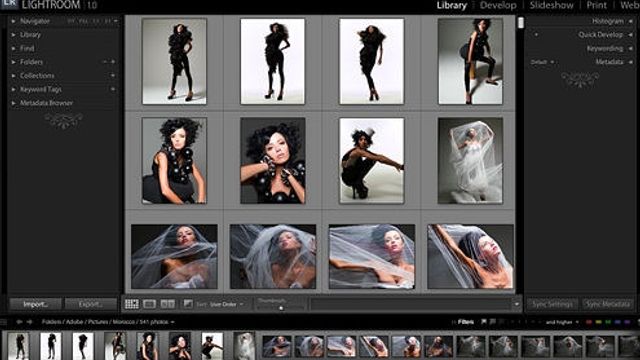Switch to the Develop module
Screen dimensions: 640x360
(x=498, y=5)
